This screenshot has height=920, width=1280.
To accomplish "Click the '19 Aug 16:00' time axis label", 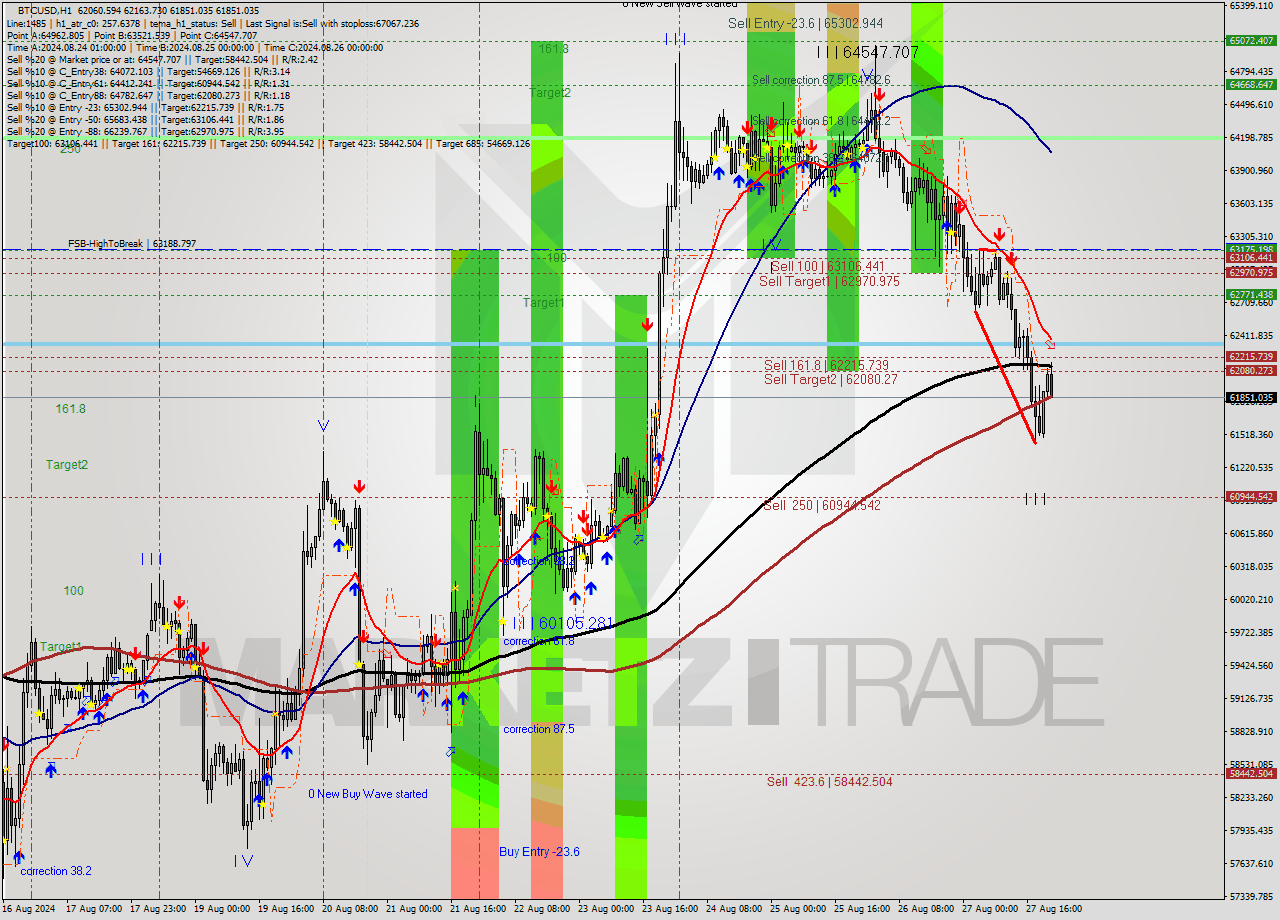I will 287,909.
